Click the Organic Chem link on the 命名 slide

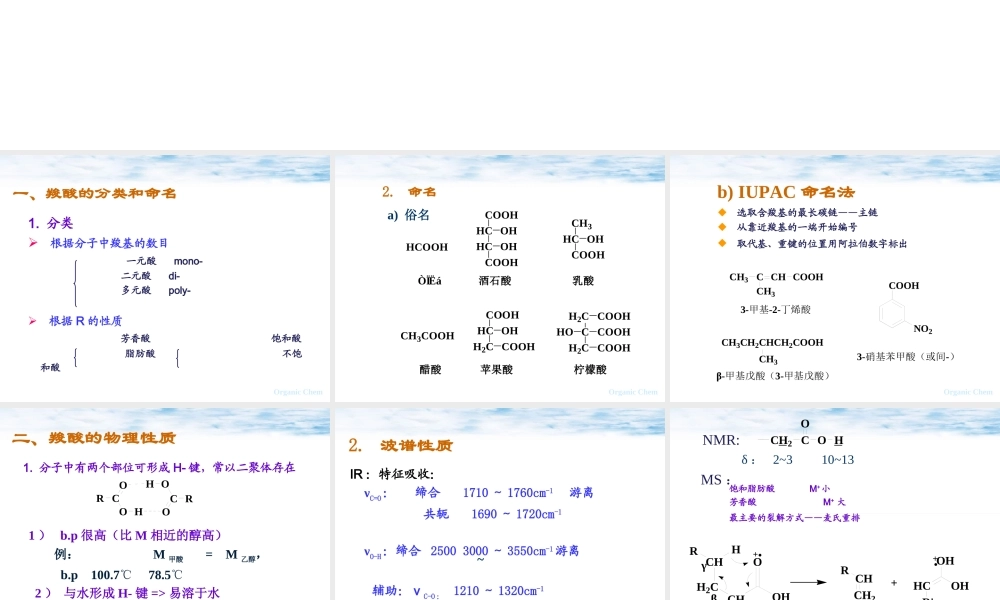pos(633,391)
